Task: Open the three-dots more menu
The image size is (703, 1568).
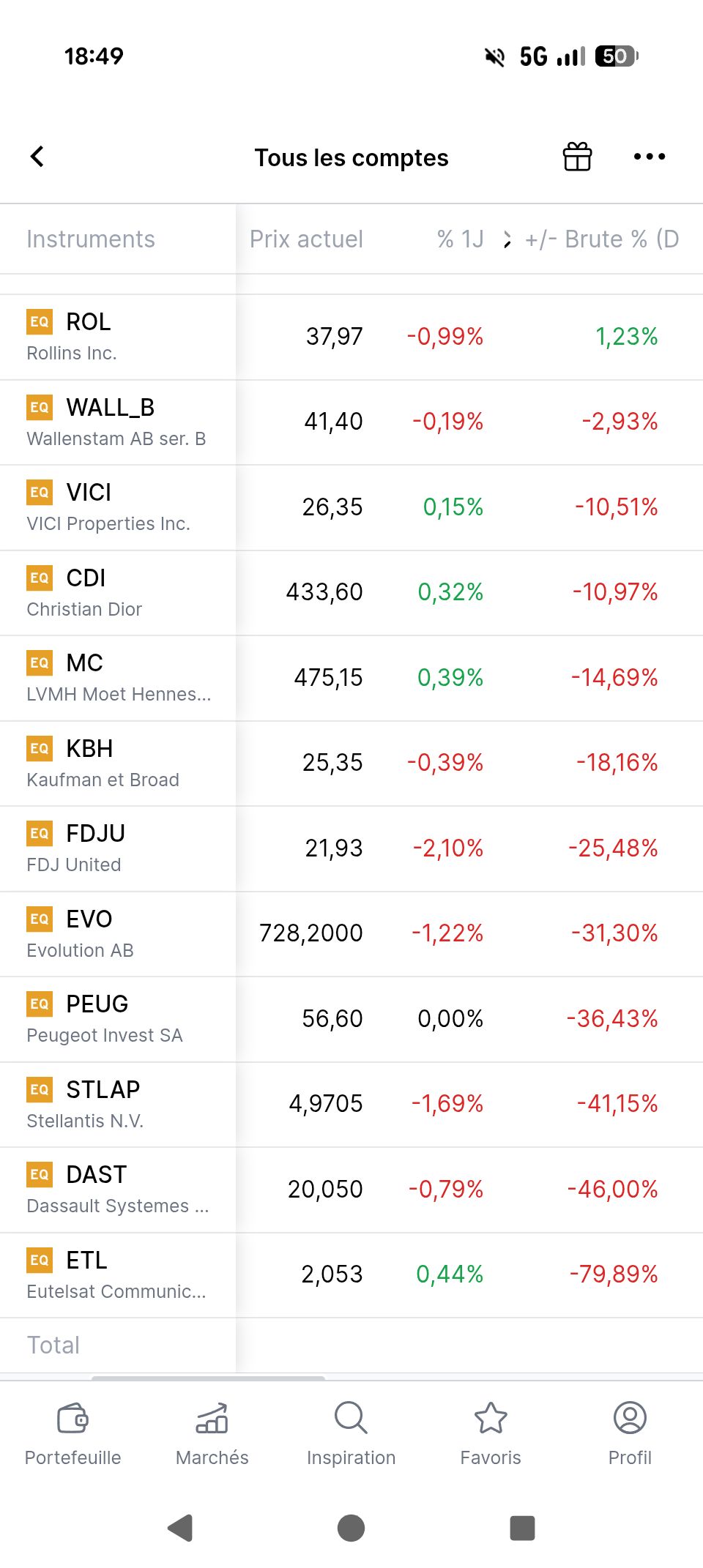Action: 650,156
